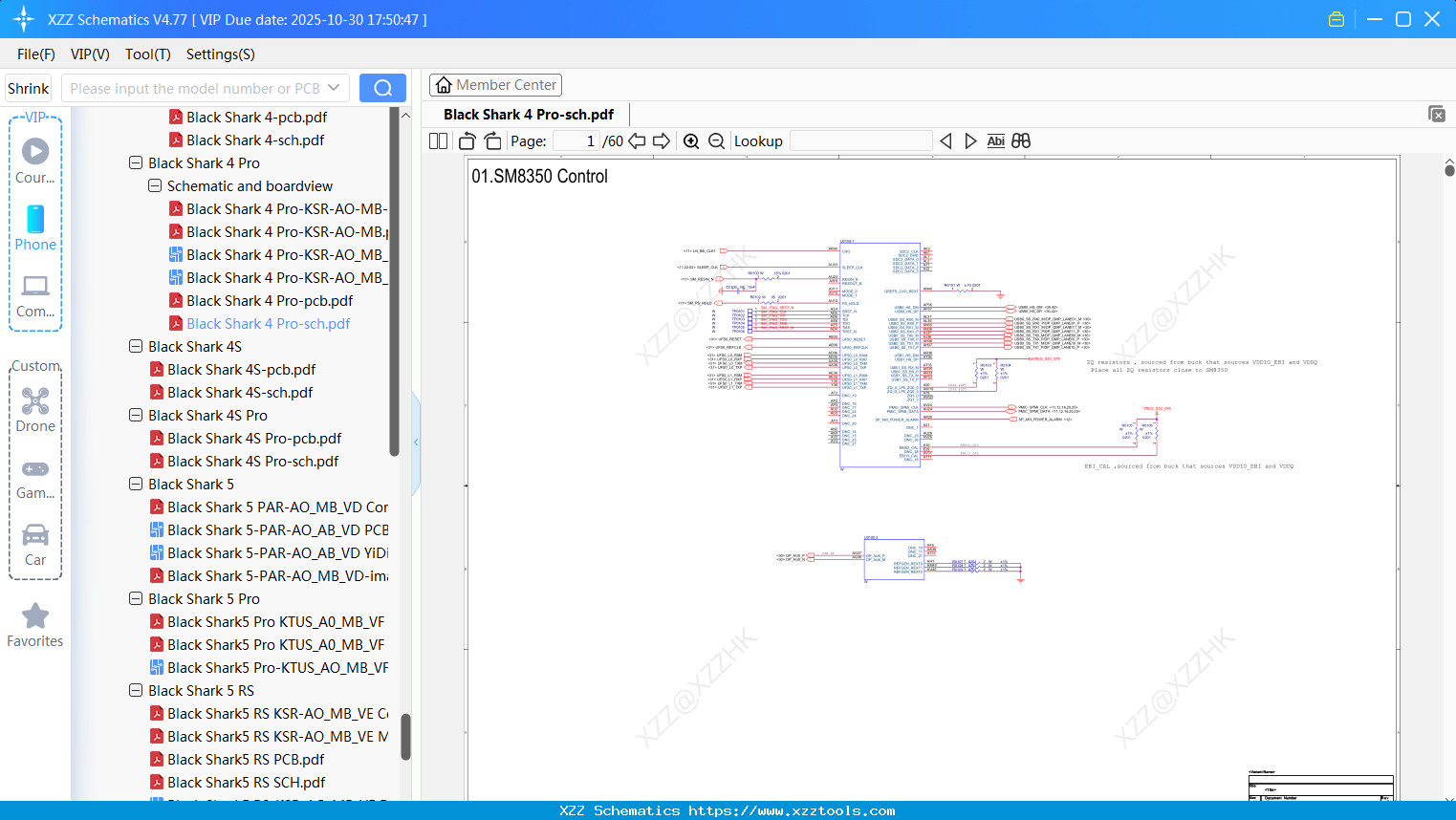Open the Tool(T) menu
The height and width of the screenshot is (820, 1456).
pyautogui.click(x=148, y=54)
